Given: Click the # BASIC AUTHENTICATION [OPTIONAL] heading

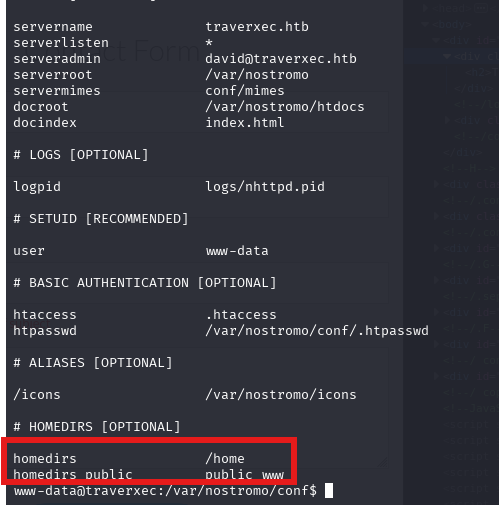Looking at the screenshot, I should pos(145,283).
